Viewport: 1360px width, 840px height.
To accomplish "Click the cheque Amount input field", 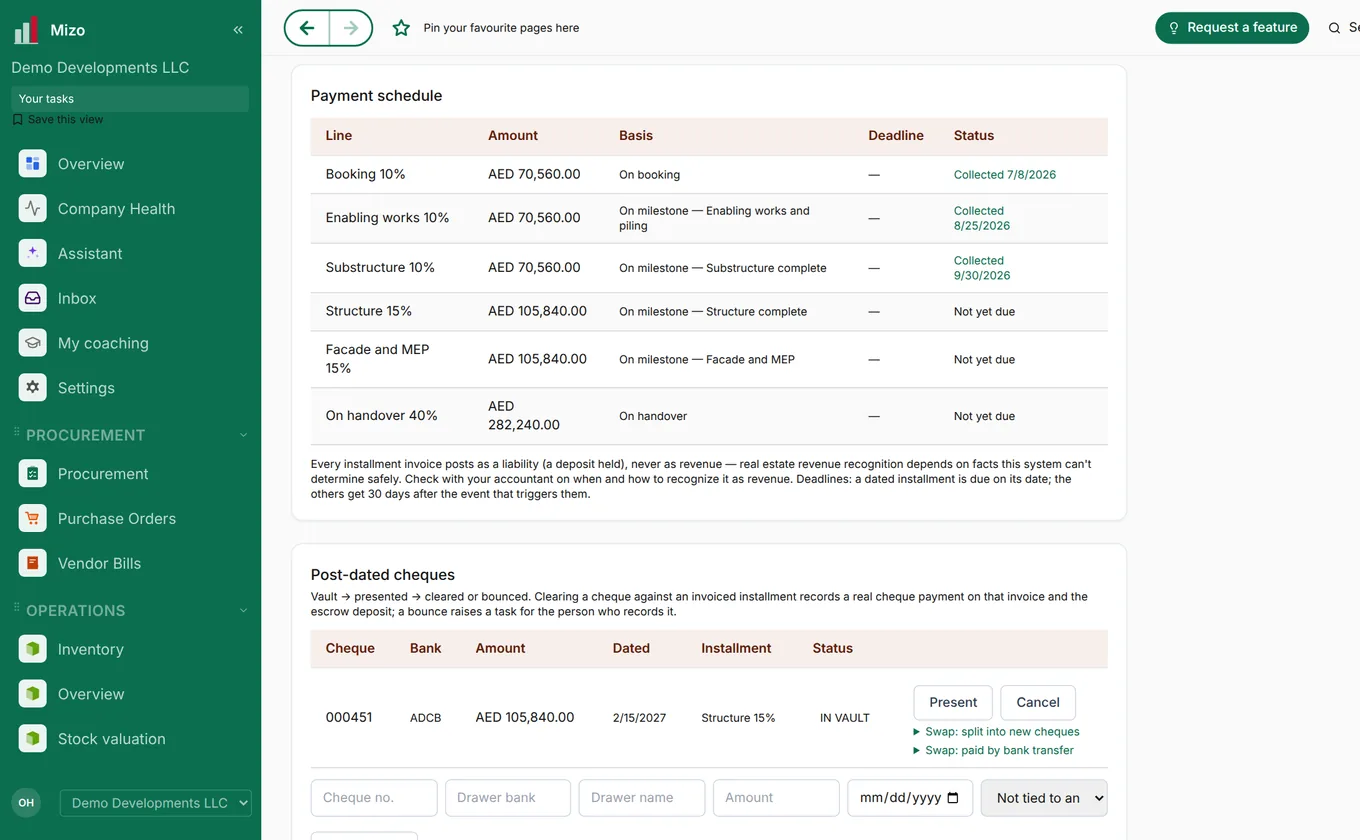I will tap(776, 798).
